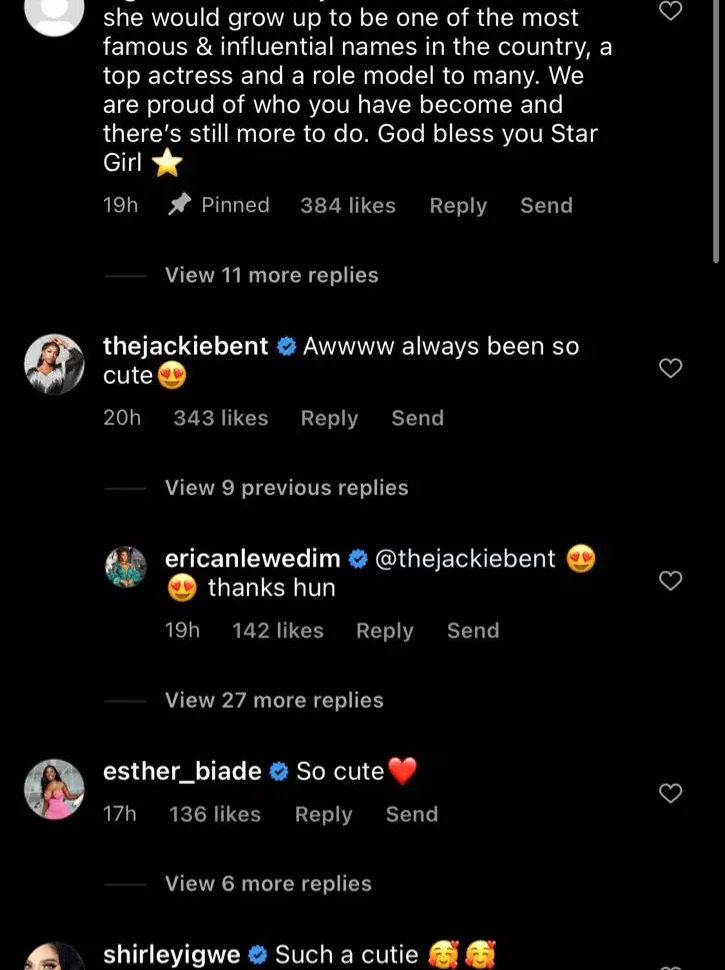View the 343 likes on thejackiebent's comment

(x=220, y=418)
